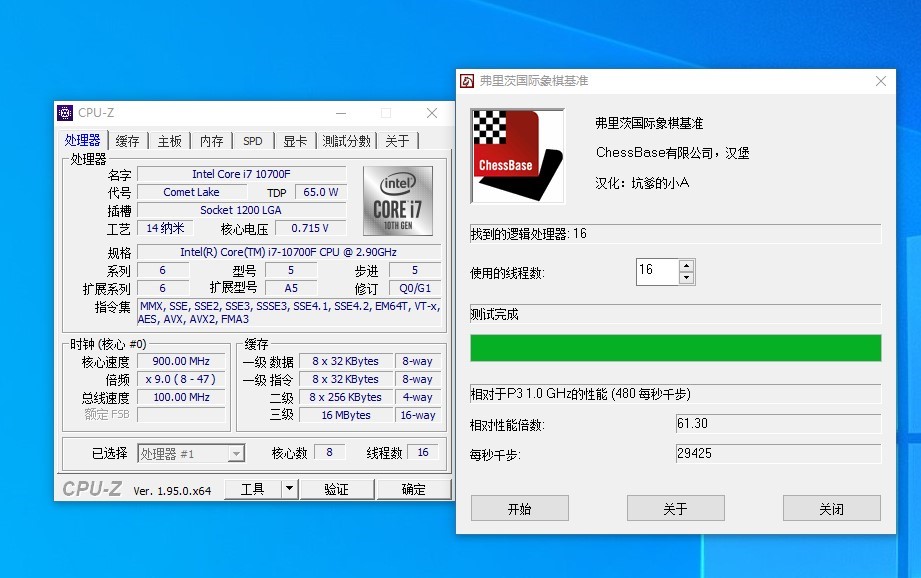
Task: Select the 处理器 tab
Action: [83, 140]
